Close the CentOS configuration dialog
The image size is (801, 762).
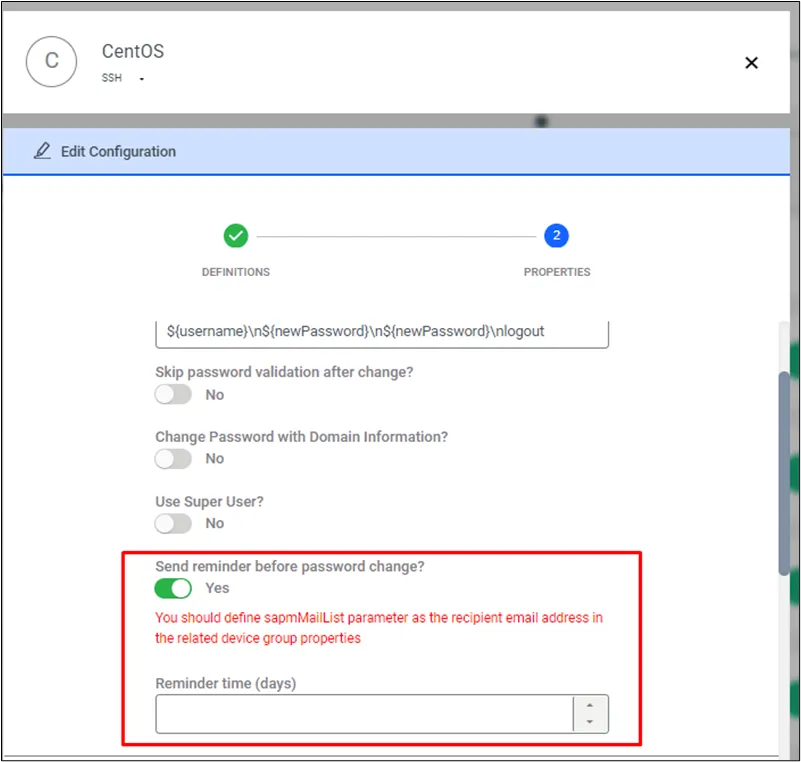click(x=751, y=63)
